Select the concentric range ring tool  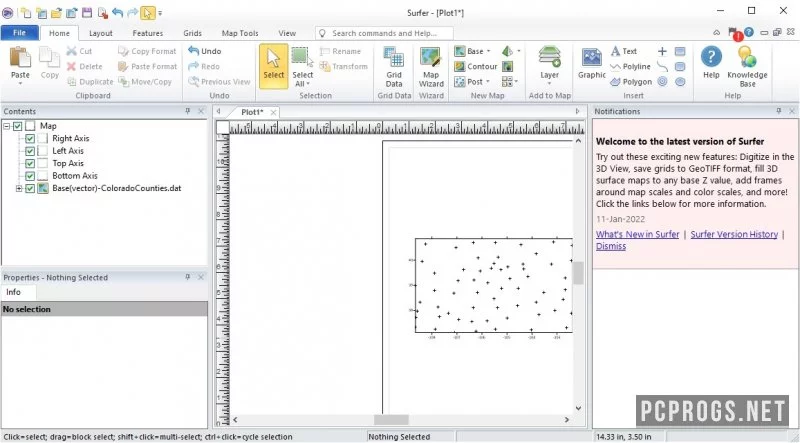click(662, 82)
